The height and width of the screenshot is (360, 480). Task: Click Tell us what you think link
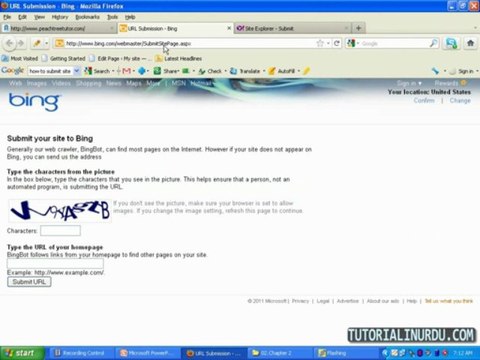pyautogui.click(x=449, y=301)
